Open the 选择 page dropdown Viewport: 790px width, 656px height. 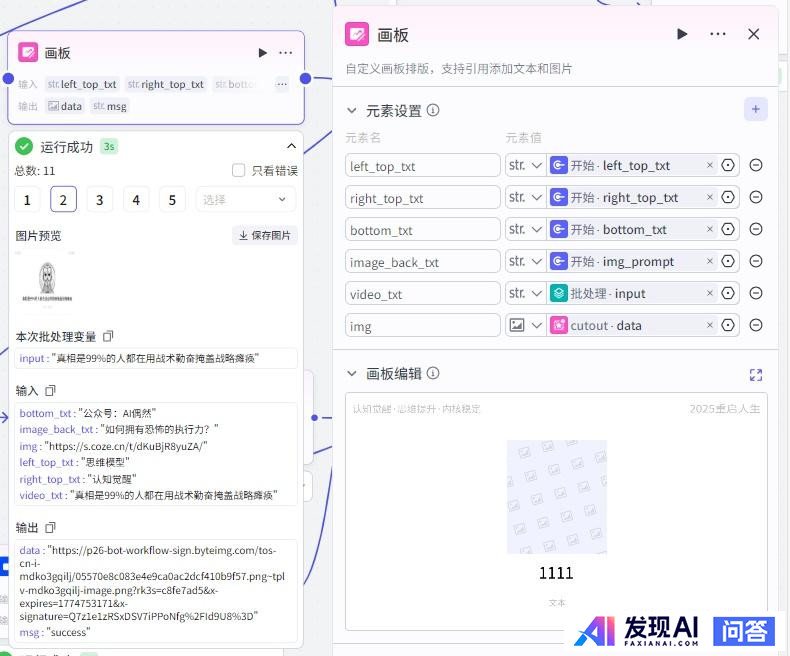245,200
